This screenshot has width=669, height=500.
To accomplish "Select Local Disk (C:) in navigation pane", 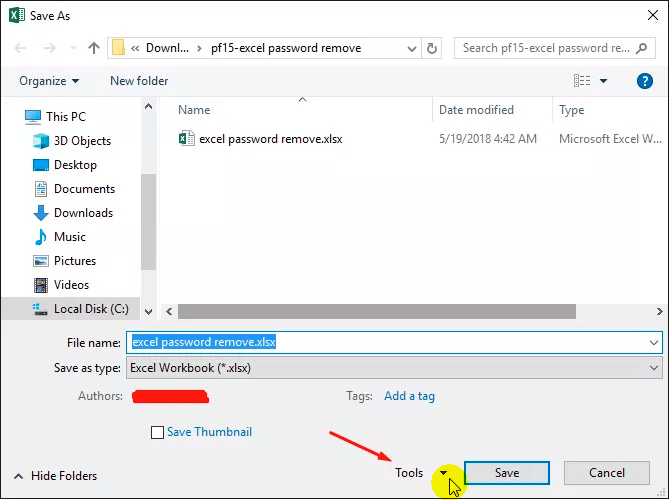I will click(x=91, y=309).
